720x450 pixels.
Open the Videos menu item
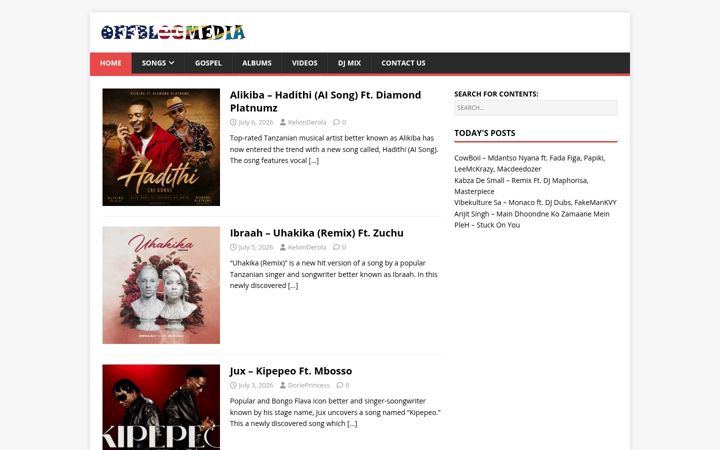click(304, 63)
